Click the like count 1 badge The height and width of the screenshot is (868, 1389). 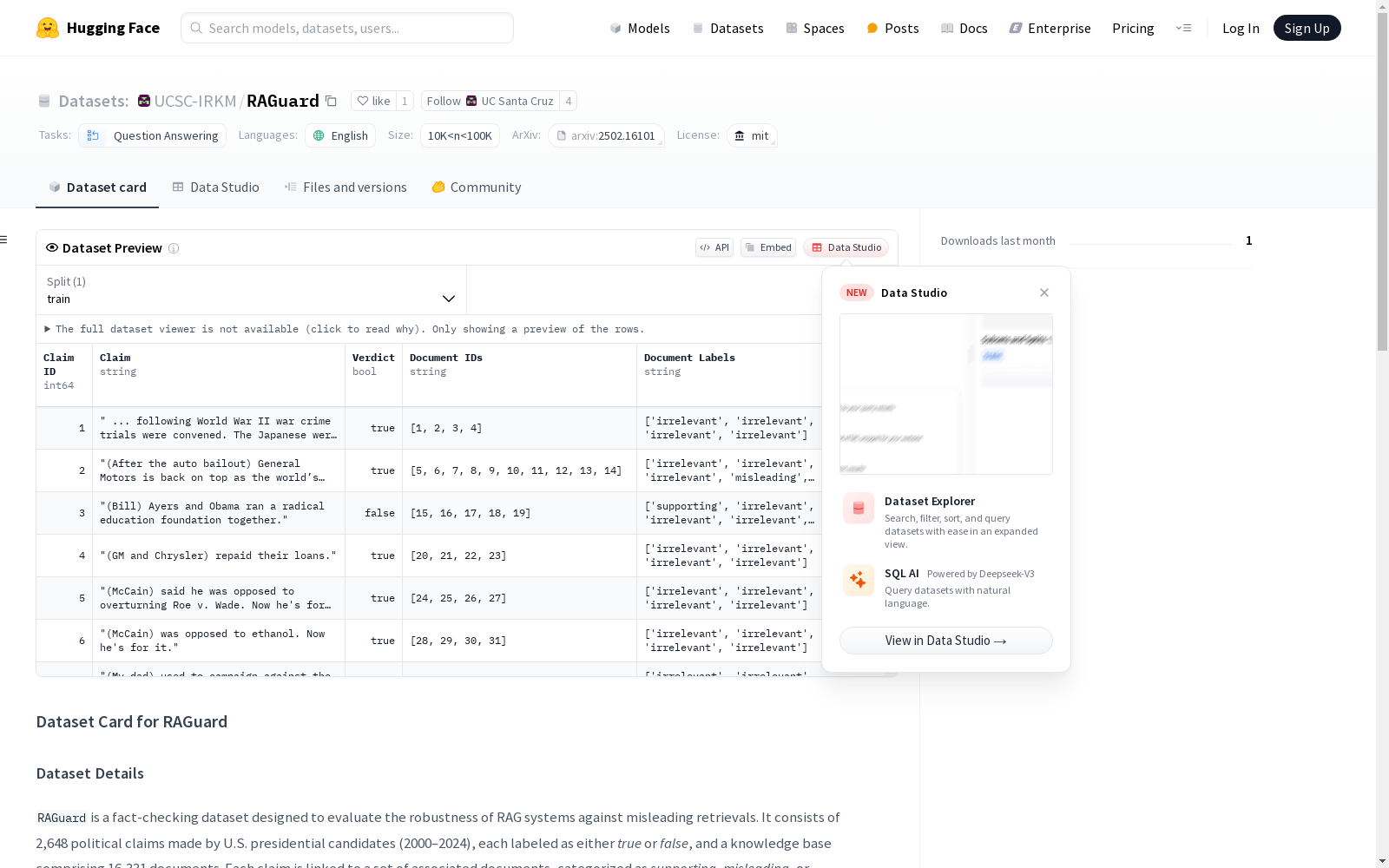405,101
